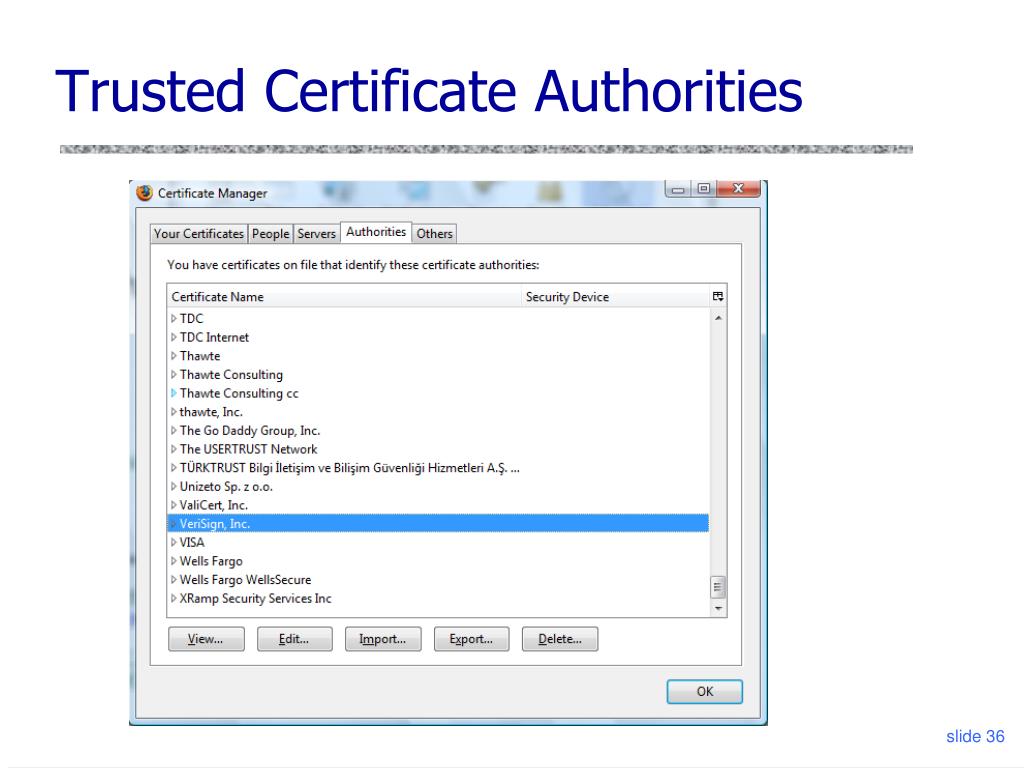Expand the Wells Fargo WellsSecure node
Screen dimensions: 1024x768
[x=174, y=579]
